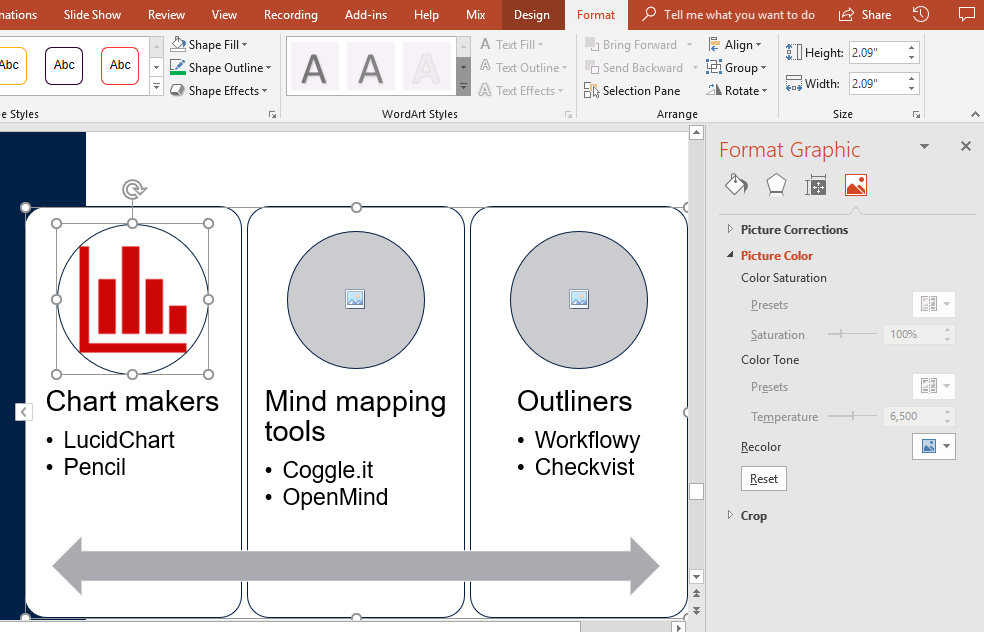Image resolution: width=984 pixels, height=632 pixels.
Task: Click picture placeholder icon above Mind mapping tools
Action: pos(355,299)
